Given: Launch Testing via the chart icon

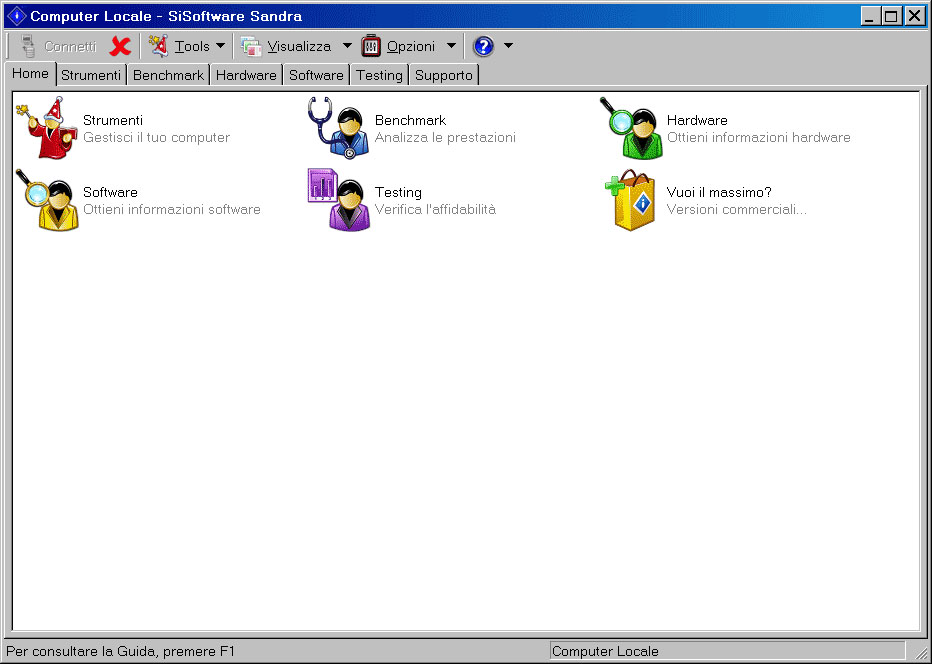Looking at the screenshot, I should click(337, 200).
